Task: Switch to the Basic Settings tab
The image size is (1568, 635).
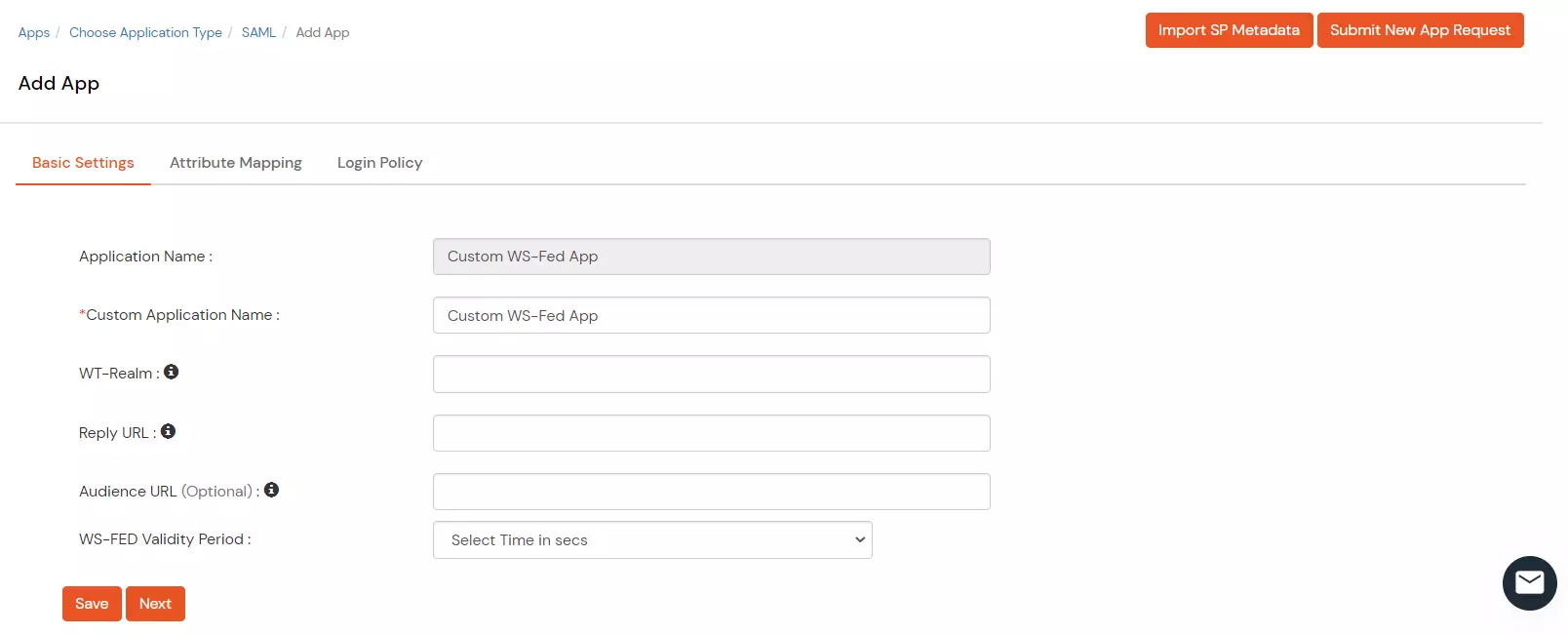Action: tap(83, 163)
